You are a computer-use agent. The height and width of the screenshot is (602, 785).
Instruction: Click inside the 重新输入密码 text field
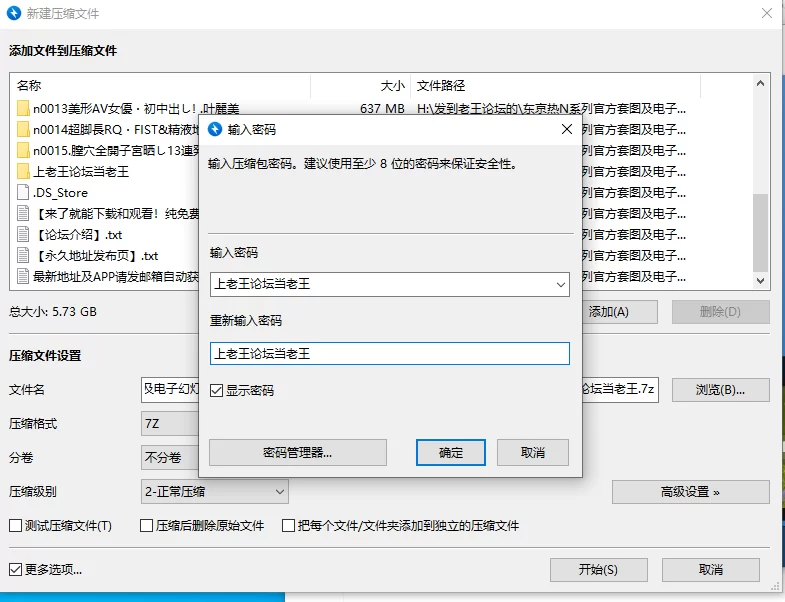pos(389,354)
